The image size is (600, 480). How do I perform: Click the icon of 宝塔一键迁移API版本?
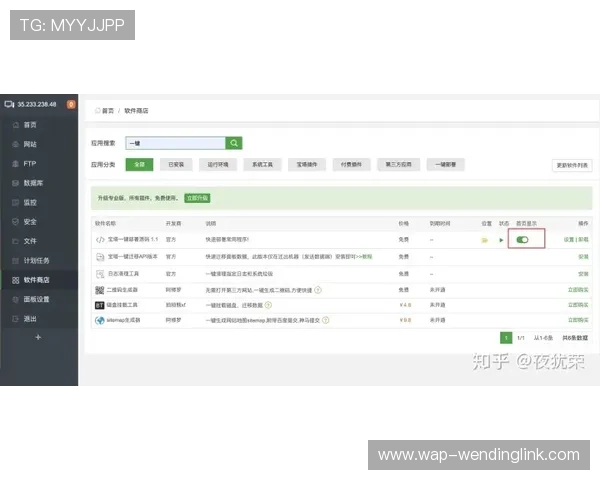100,257
